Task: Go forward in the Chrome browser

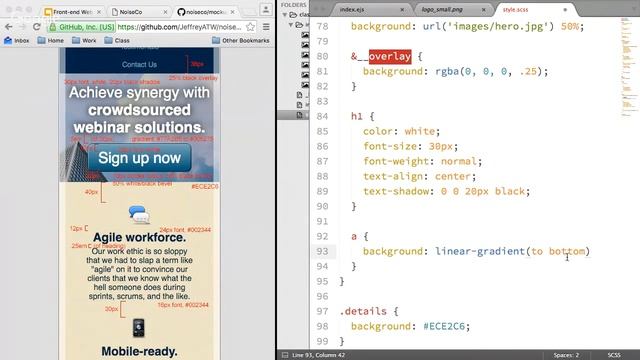Action: pyautogui.click(x=22, y=27)
